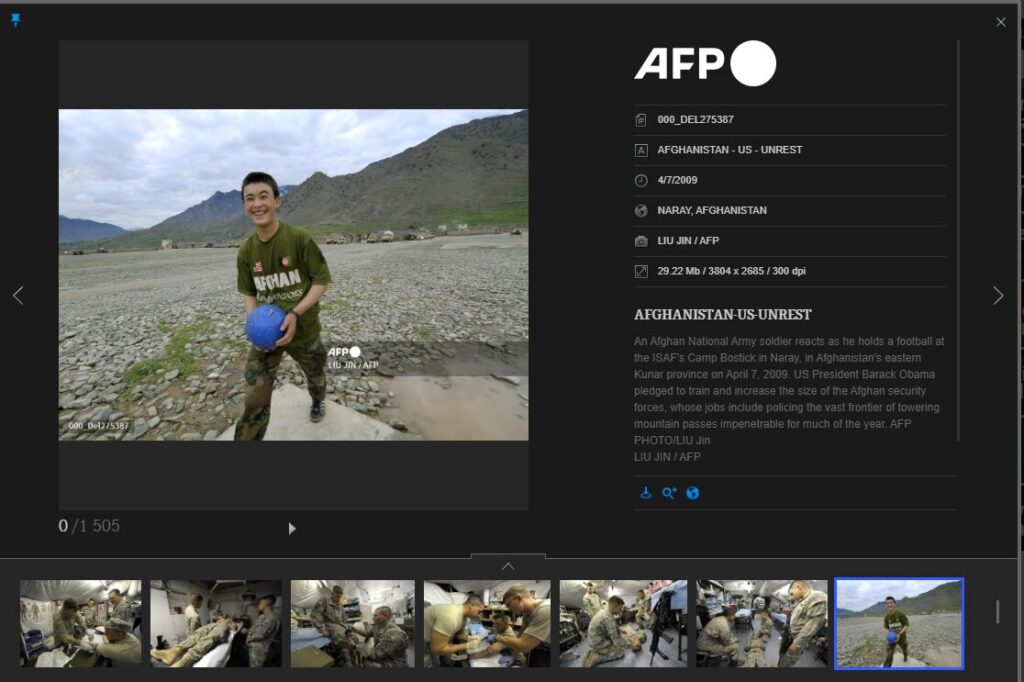
Task: Start the slideshow play button
Action: pyautogui.click(x=292, y=528)
